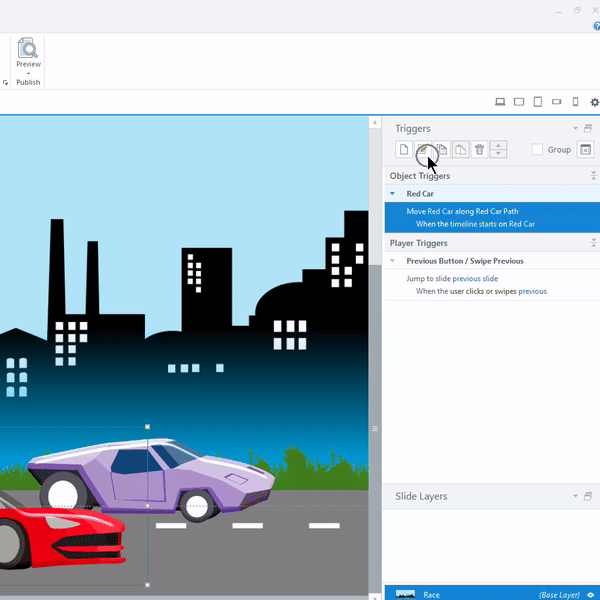Switch to phone landscape view
600x600 pixels.
click(556, 102)
